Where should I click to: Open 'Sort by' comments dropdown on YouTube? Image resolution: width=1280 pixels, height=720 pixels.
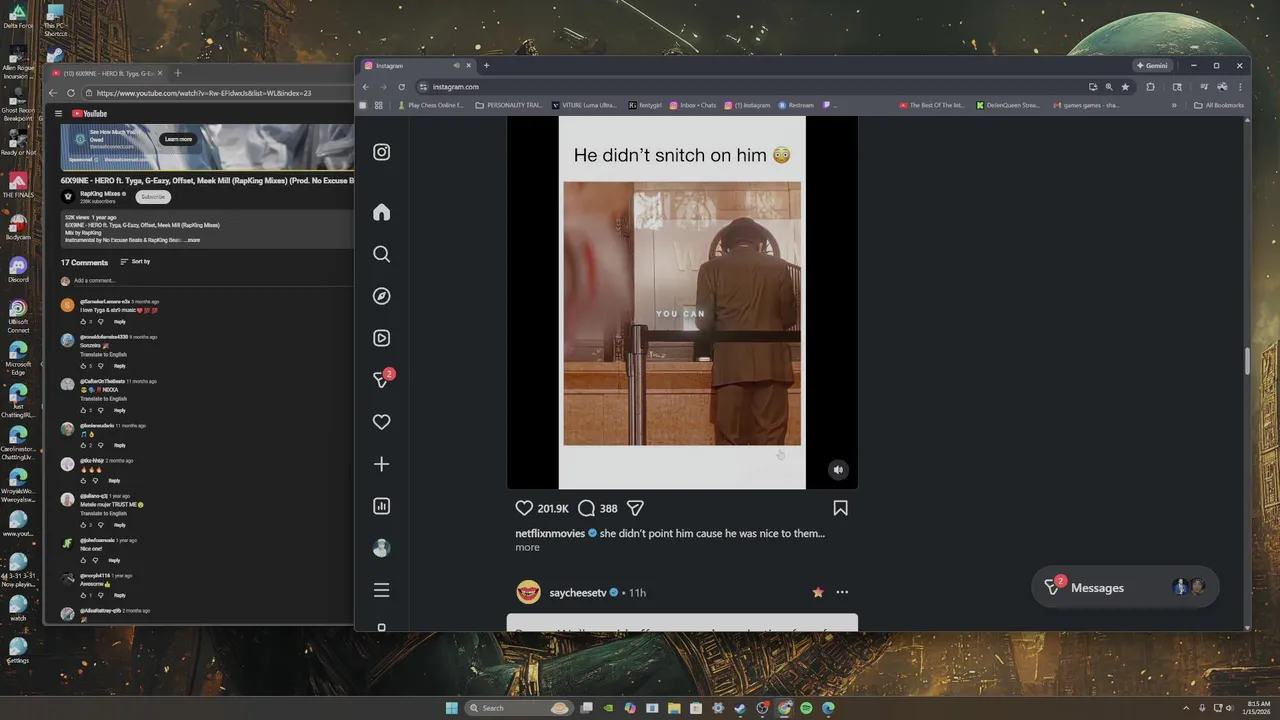pos(135,262)
